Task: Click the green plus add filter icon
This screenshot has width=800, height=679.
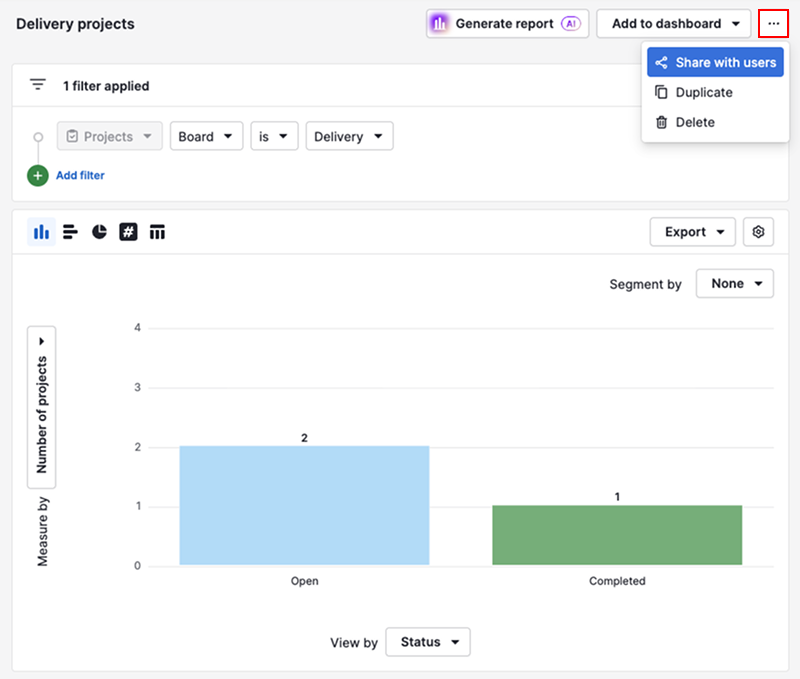Action: (38, 175)
